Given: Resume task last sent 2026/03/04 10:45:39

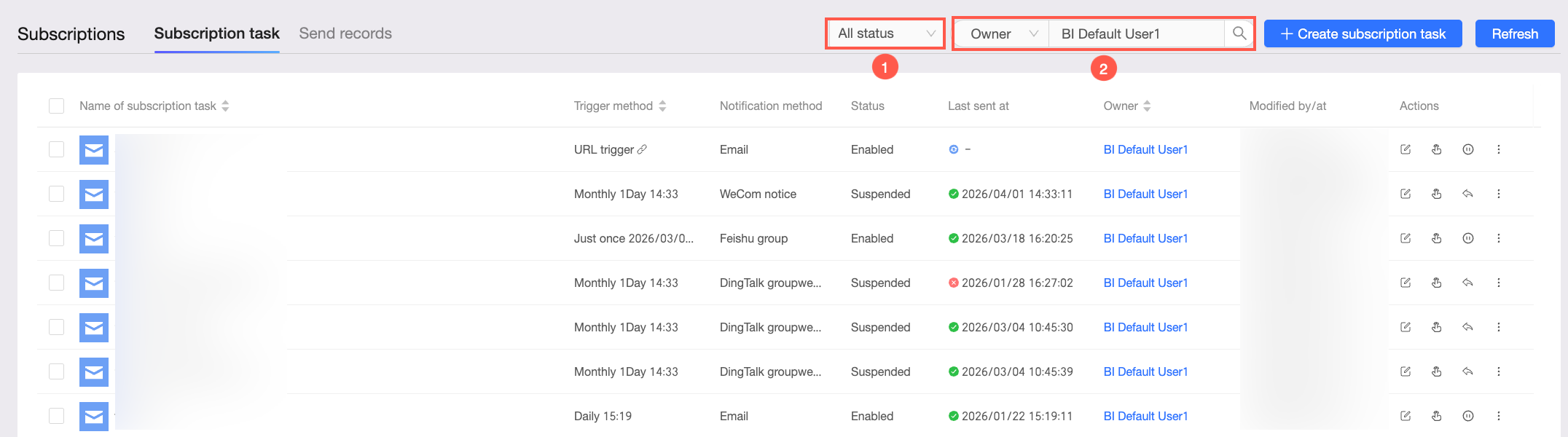Looking at the screenshot, I should (x=1468, y=371).
